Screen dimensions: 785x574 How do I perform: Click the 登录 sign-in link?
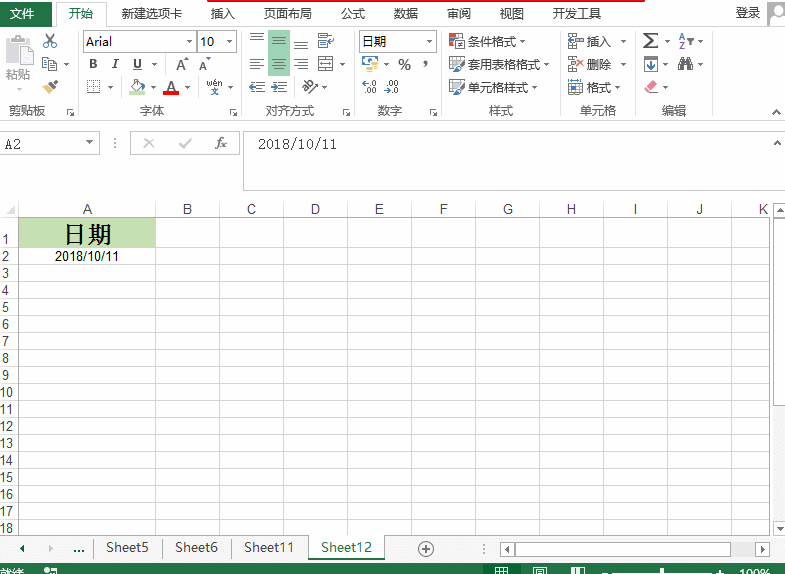click(747, 13)
